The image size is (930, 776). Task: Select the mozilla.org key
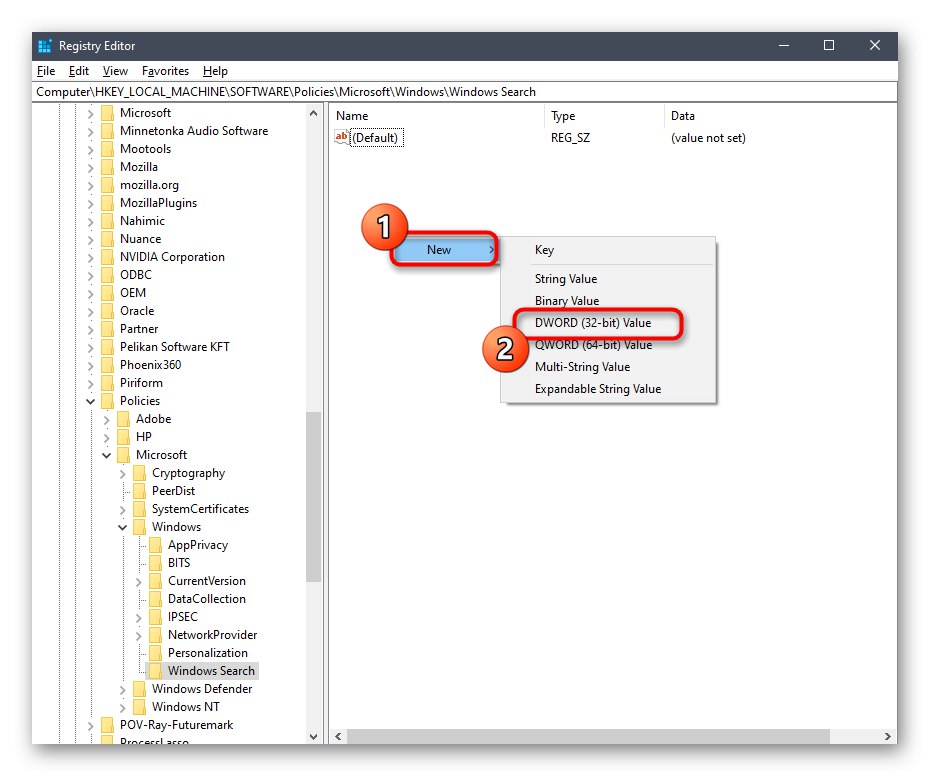(149, 185)
